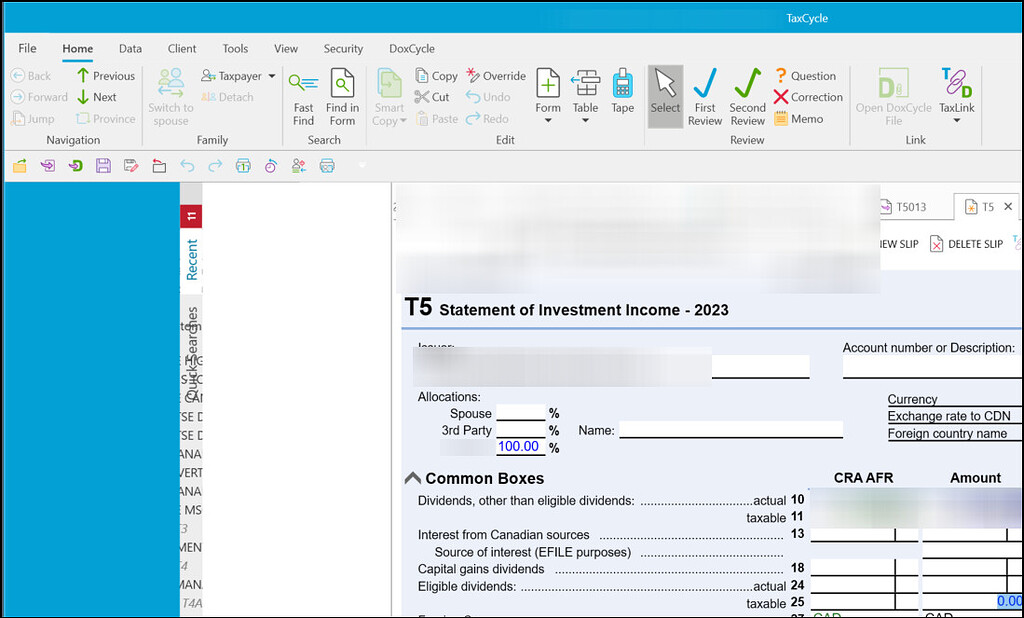Switch to the DoxCycle ribbon tab
This screenshot has width=1024, height=618.
411,47
